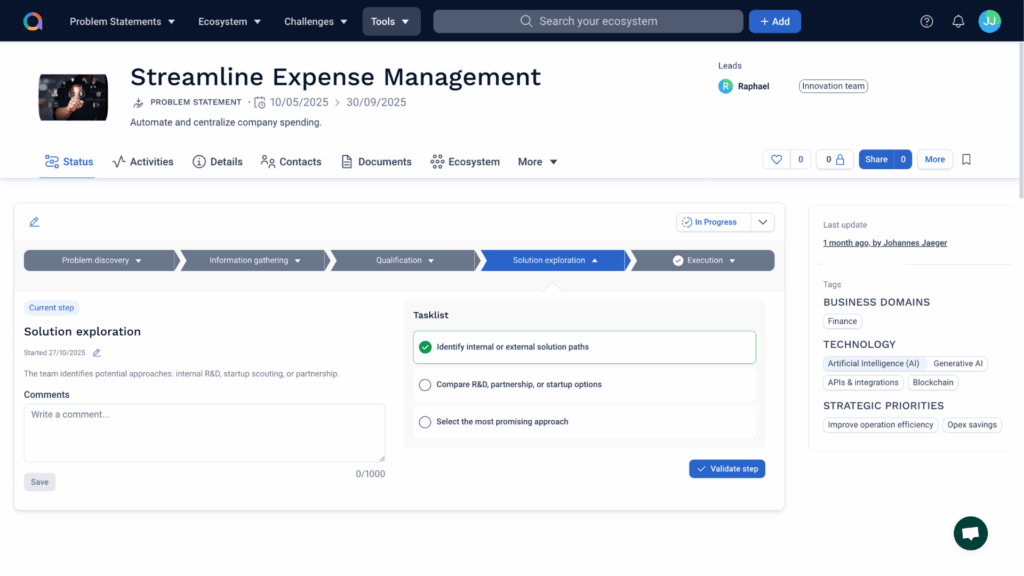Click the pencil icon to edit the status section

pyautogui.click(x=36, y=222)
